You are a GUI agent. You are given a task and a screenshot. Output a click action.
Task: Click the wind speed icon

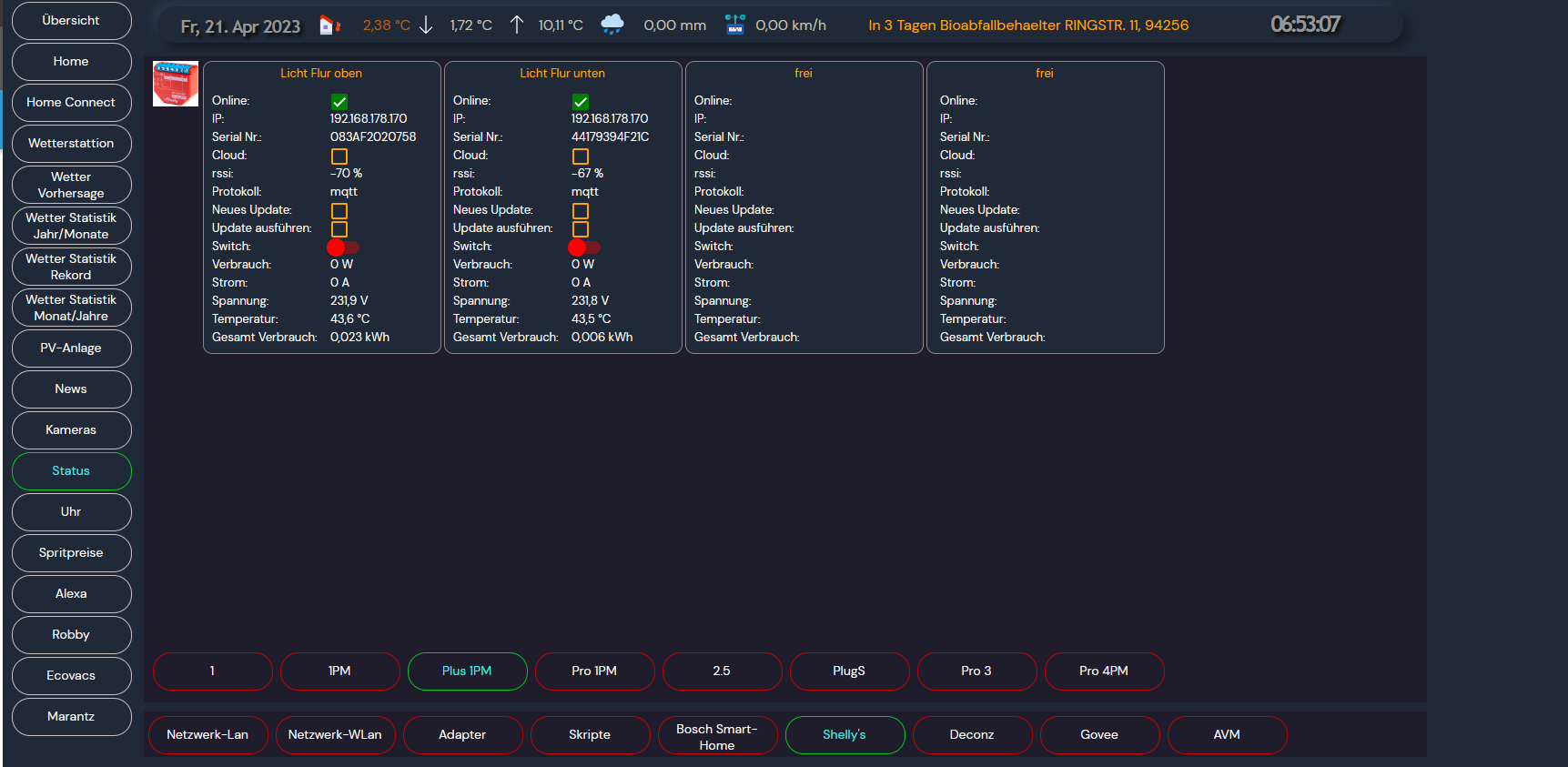point(735,25)
